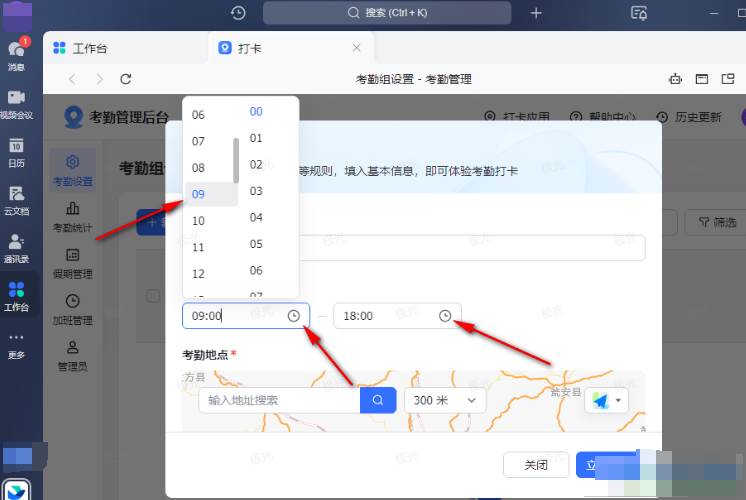This screenshot has width=746, height=500.
Task: Open Contacts (通讯录) in left sidebar
Action: pyautogui.click(x=17, y=248)
